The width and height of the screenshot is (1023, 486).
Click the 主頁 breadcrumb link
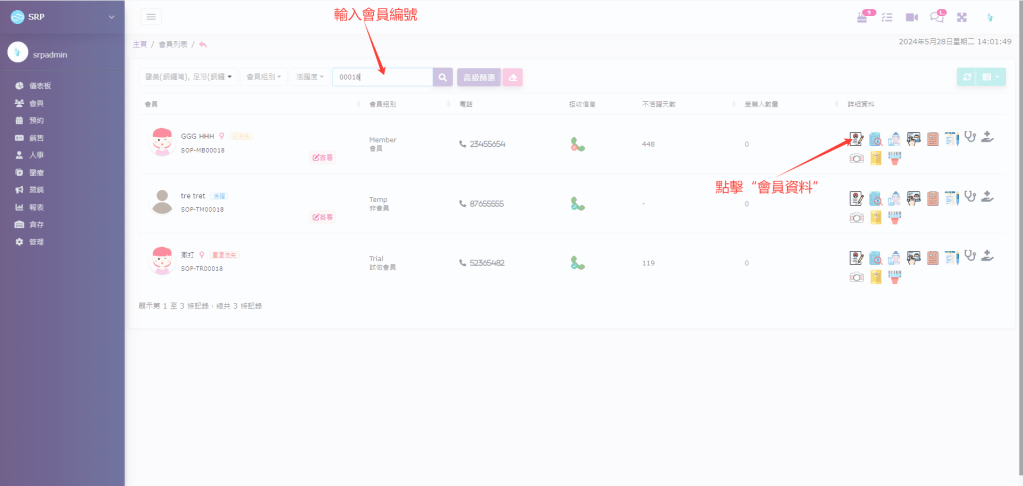[140, 45]
